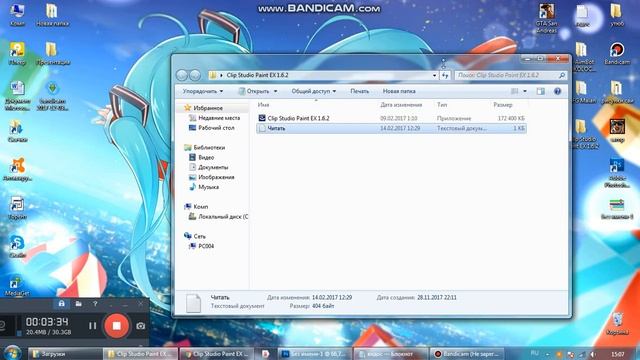Viewport: 640px width, 360px height.
Task: Open Недавние места in sidebar
Action: pyautogui.click(x=219, y=118)
